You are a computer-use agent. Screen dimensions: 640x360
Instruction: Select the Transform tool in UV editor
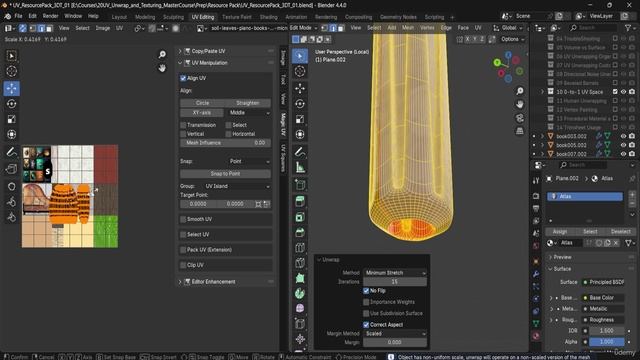point(11,134)
